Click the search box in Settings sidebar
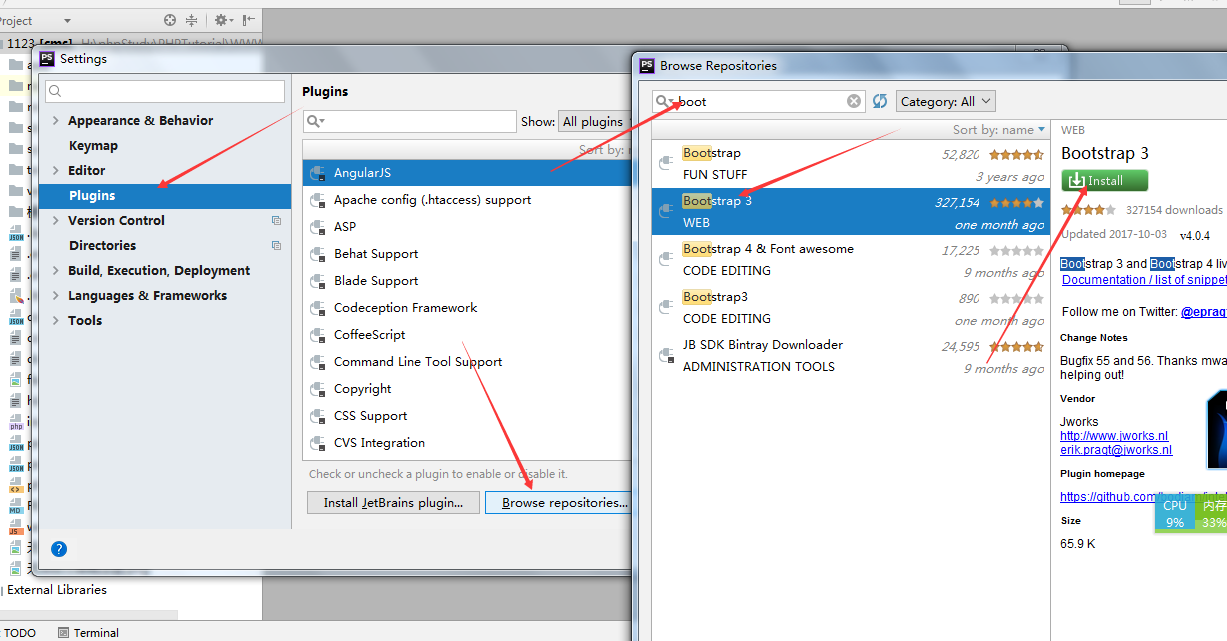This screenshot has width=1227, height=641. click(x=165, y=91)
